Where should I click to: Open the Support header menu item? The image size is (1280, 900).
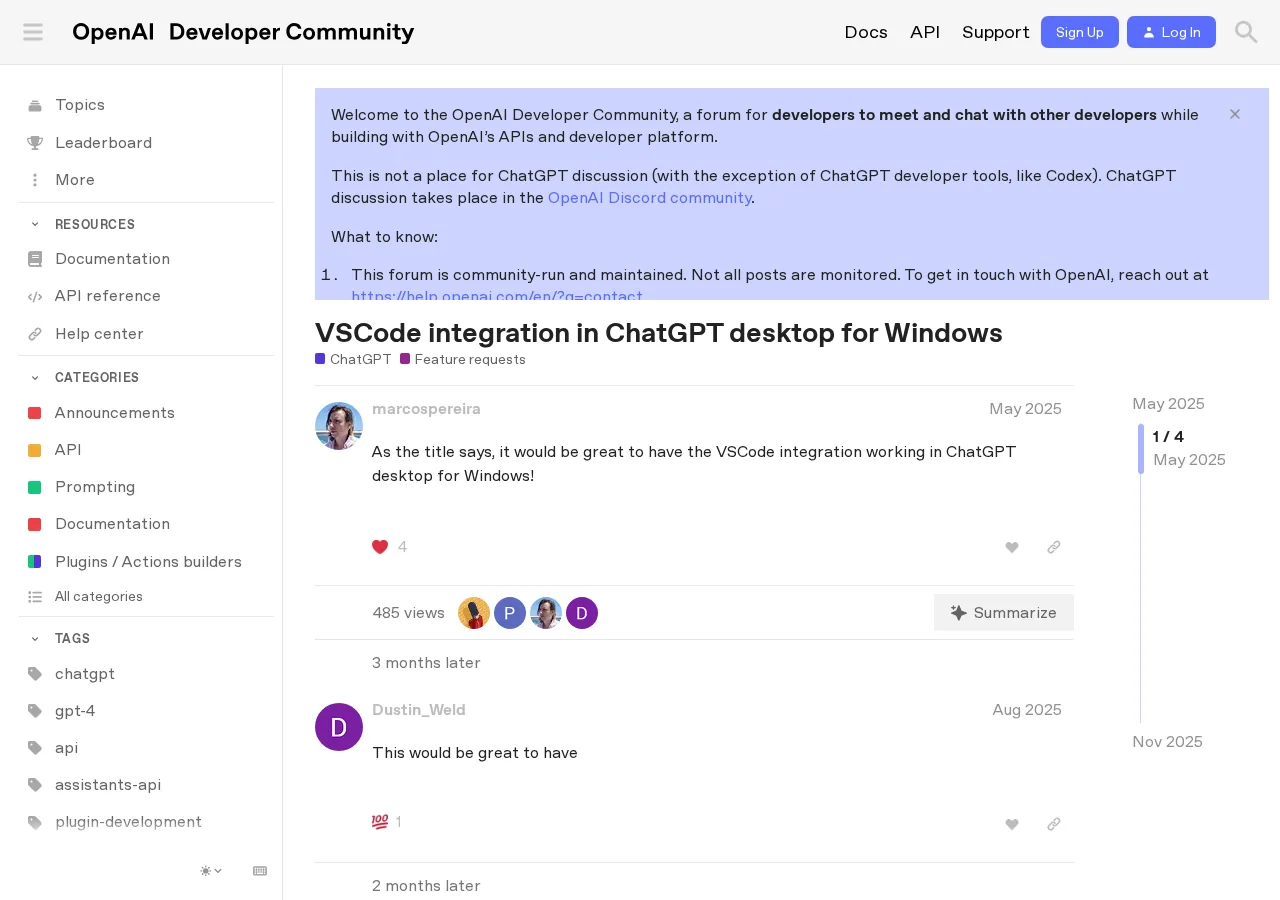[996, 32]
